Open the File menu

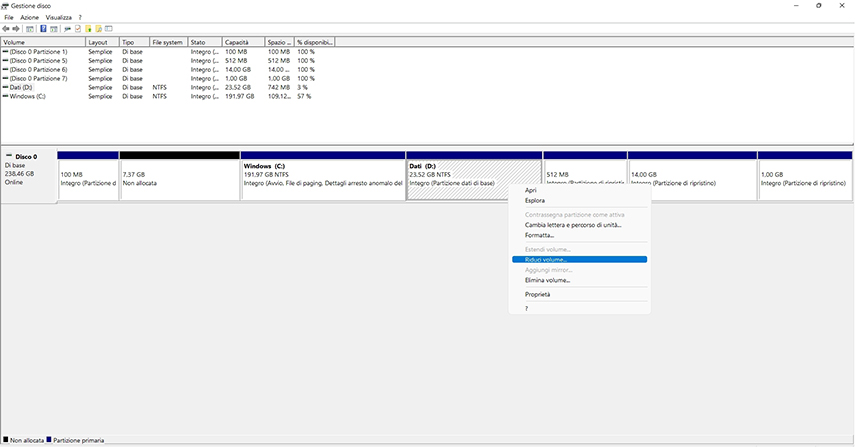(9, 18)
